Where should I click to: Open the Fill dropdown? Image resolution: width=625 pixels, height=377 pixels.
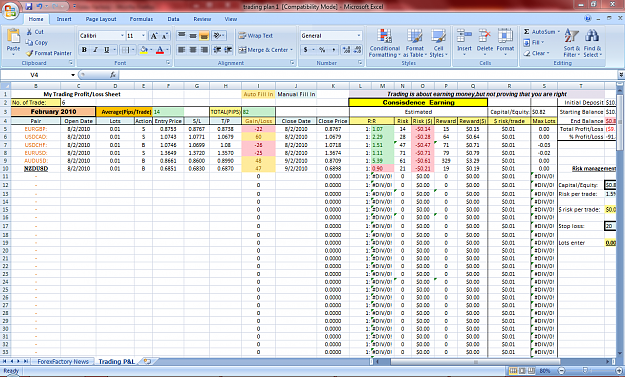(x=534, y=42)
